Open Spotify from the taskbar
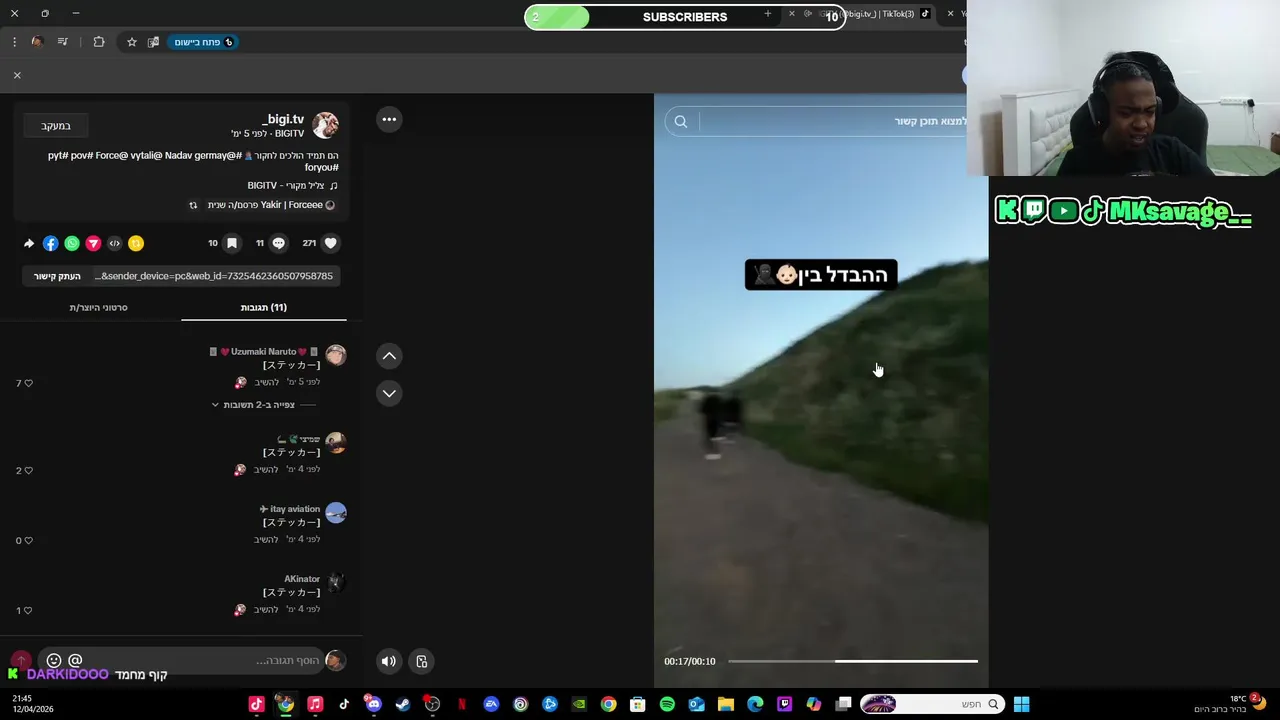Image resolution: width=1280 pixels, height=720 pixels. (x=667, y=704)
